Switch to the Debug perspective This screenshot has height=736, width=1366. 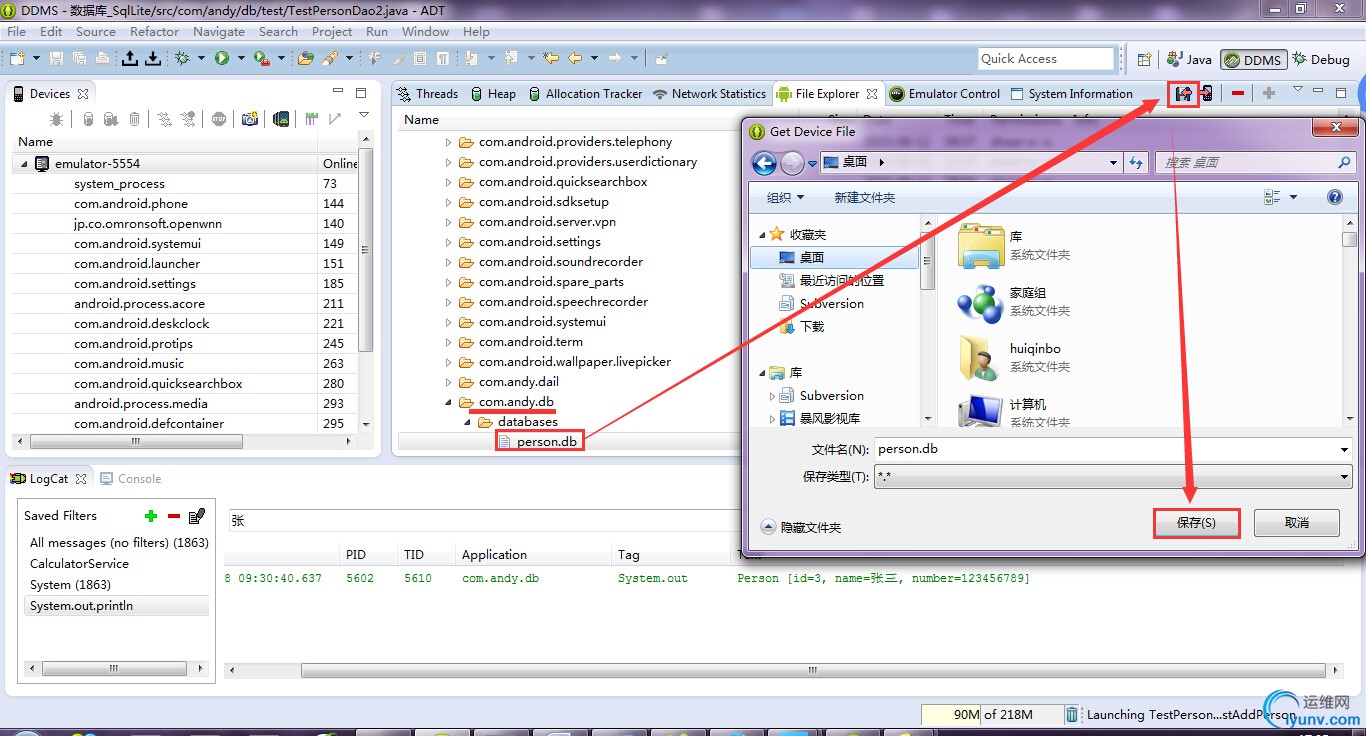(1320, 60)
